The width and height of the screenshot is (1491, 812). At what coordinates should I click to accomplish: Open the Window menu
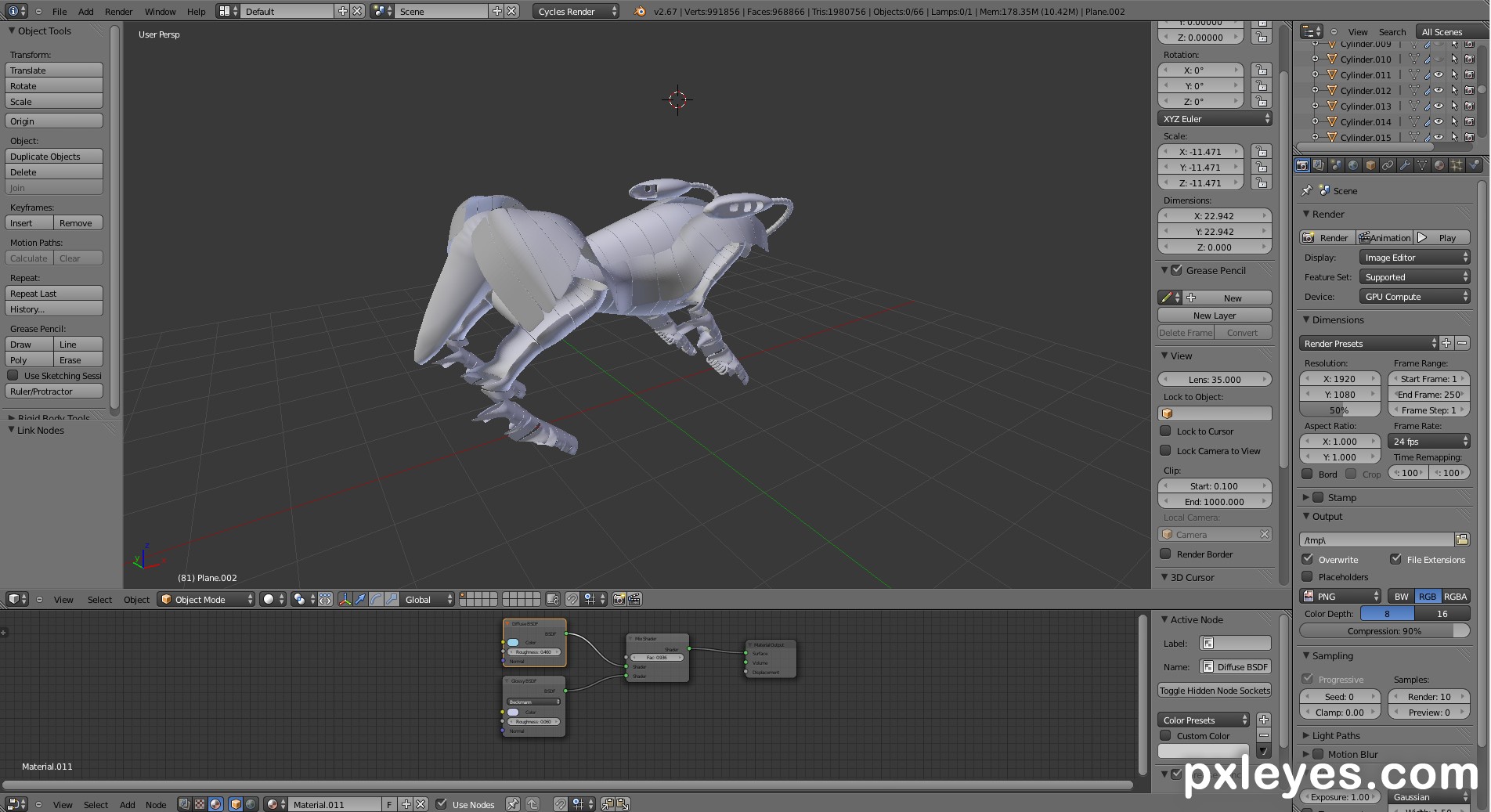pyautogui.click(x=160, y=11)
